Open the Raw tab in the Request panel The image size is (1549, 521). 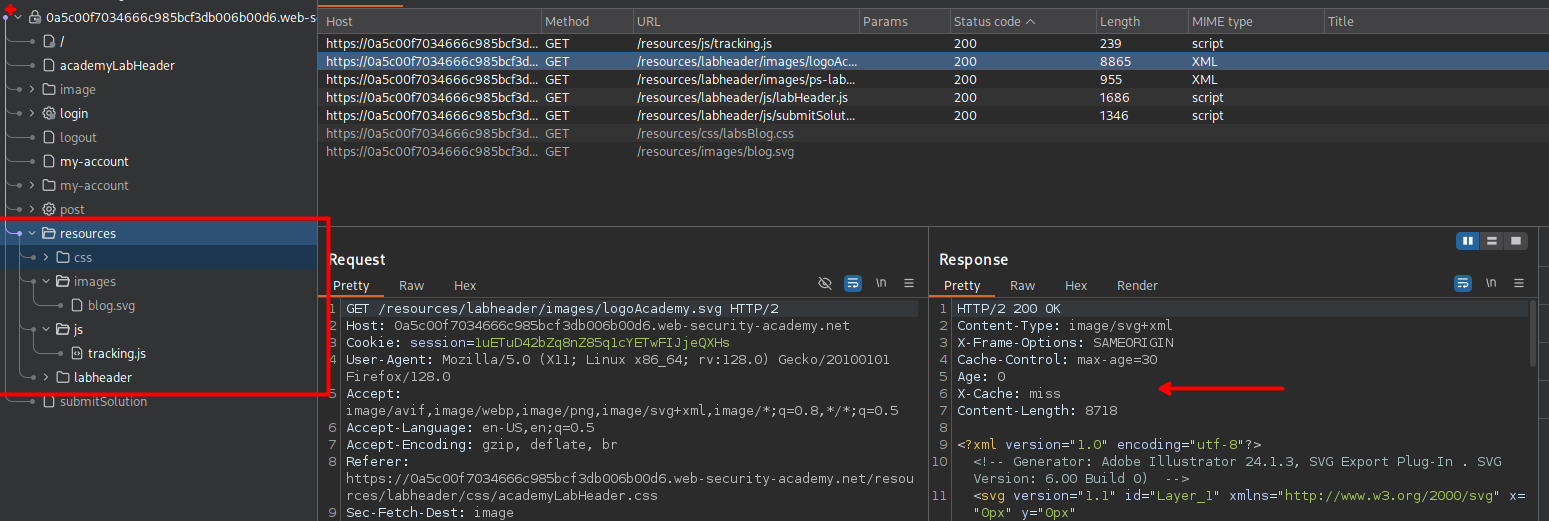pyautogui.click(x=411, y=286)
